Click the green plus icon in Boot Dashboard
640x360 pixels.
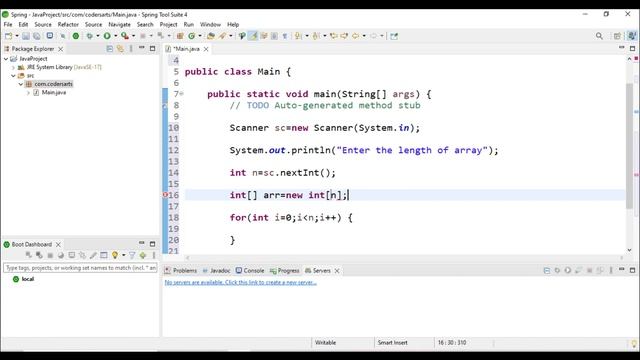[143, 255]
